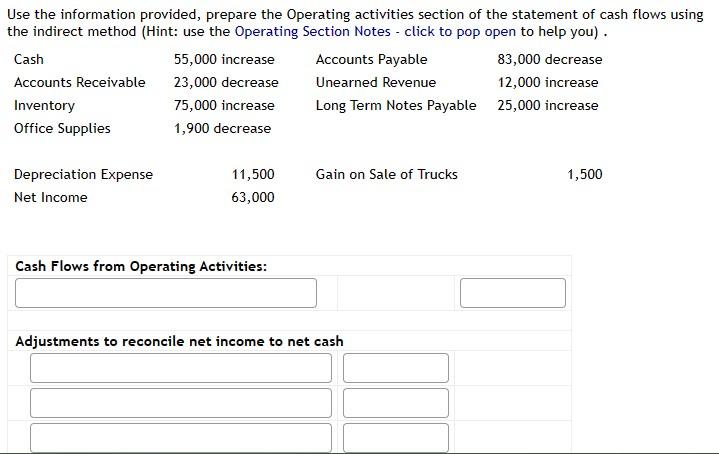This screenshot has height=454, width=719.
Task: Click the first description field under Cash Flows from Operating Activities
Action: (166, 293)
